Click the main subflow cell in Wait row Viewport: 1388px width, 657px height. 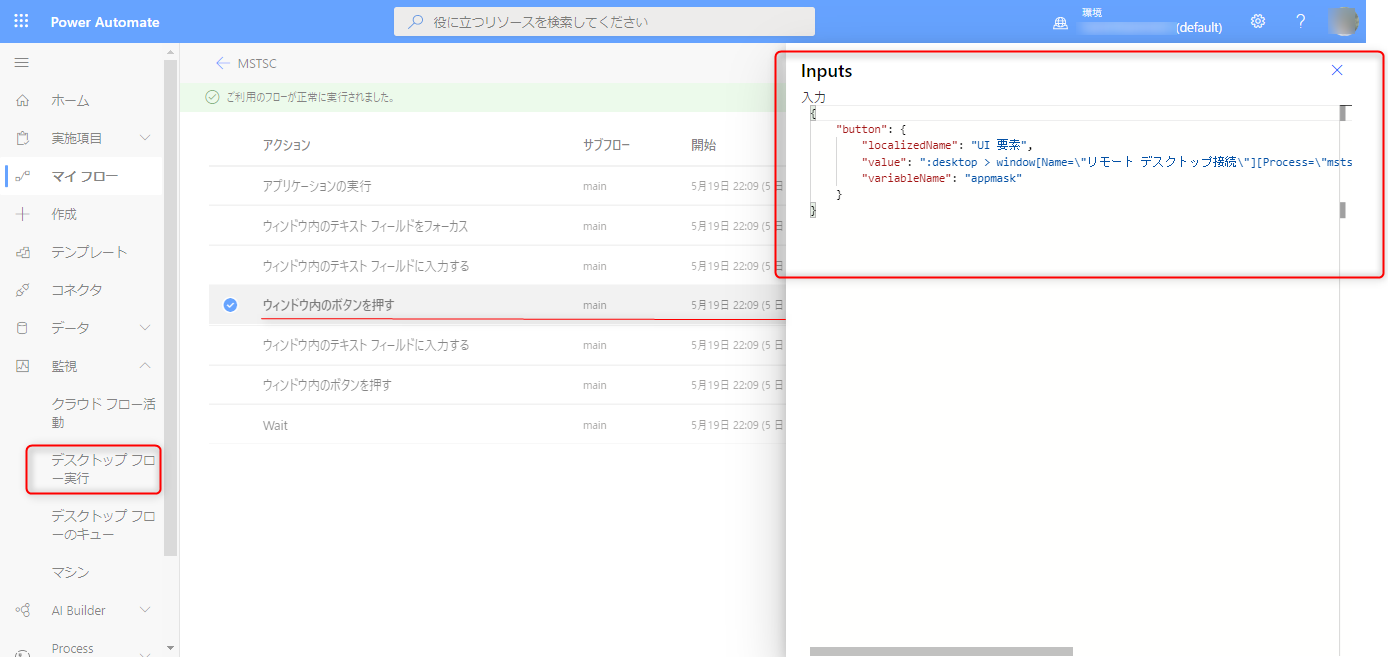pyautogui.click(x=595, y=425)
